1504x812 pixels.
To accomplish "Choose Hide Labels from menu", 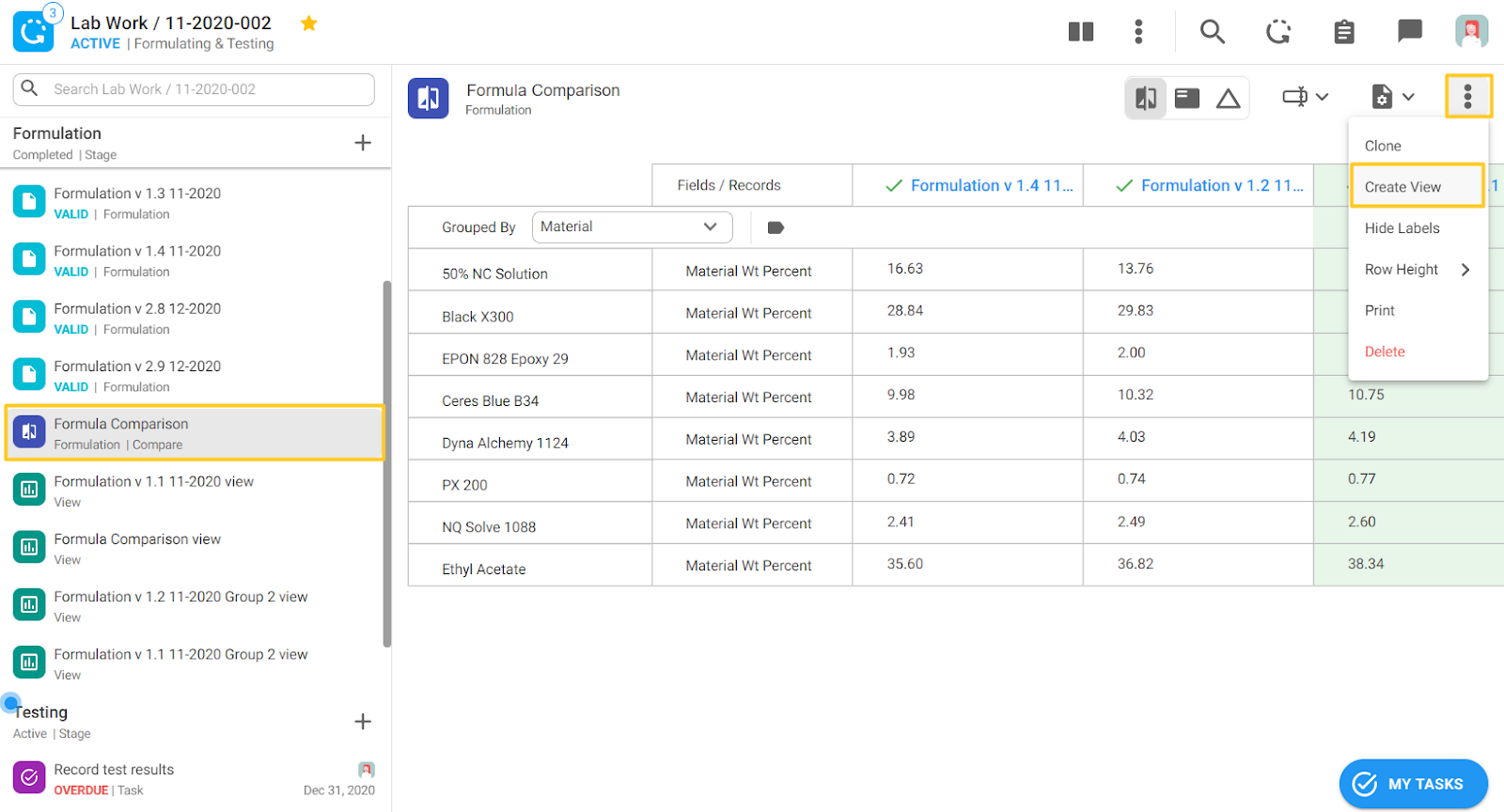I will [x=1418, y=228].
